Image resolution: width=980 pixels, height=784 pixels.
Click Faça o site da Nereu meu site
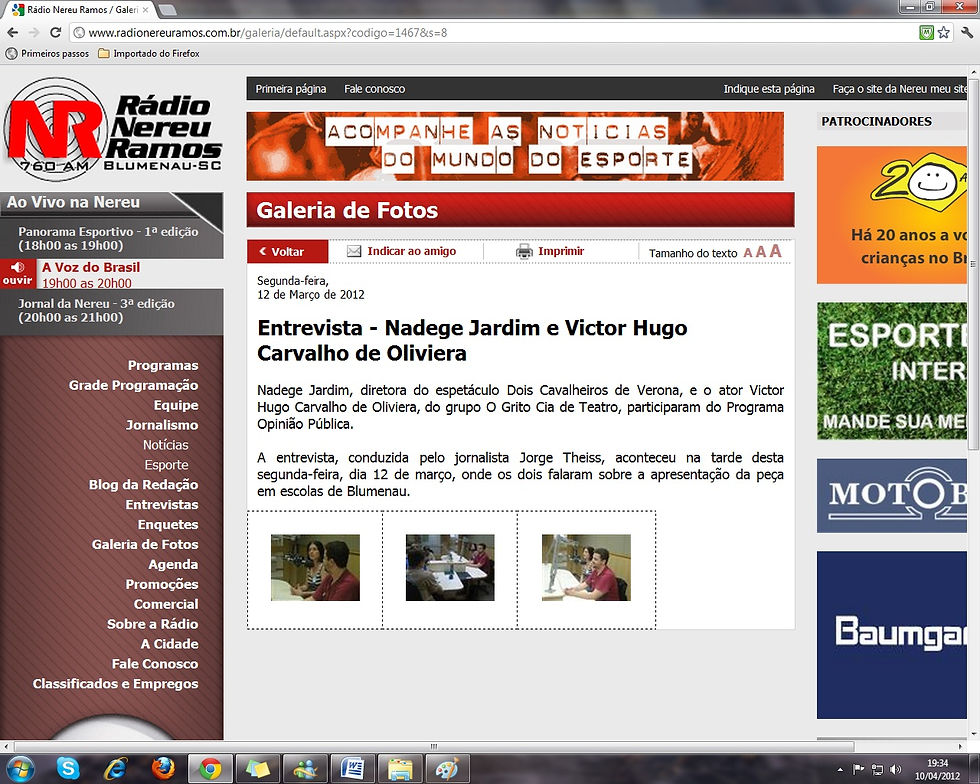tap(899, 89)
